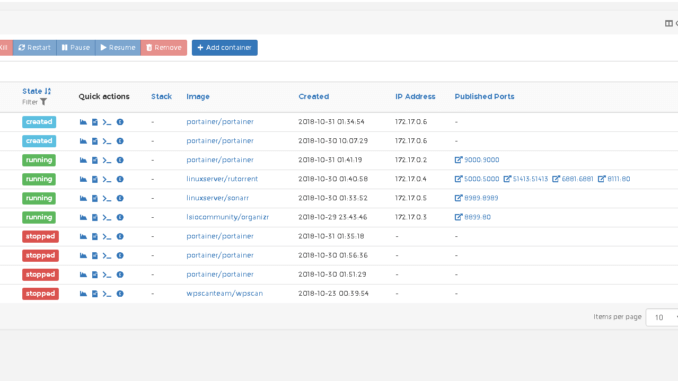Viewport: 678px width, 381px height.
Task: View logs for the 01:51:29 stopped container
Action: 95,275
